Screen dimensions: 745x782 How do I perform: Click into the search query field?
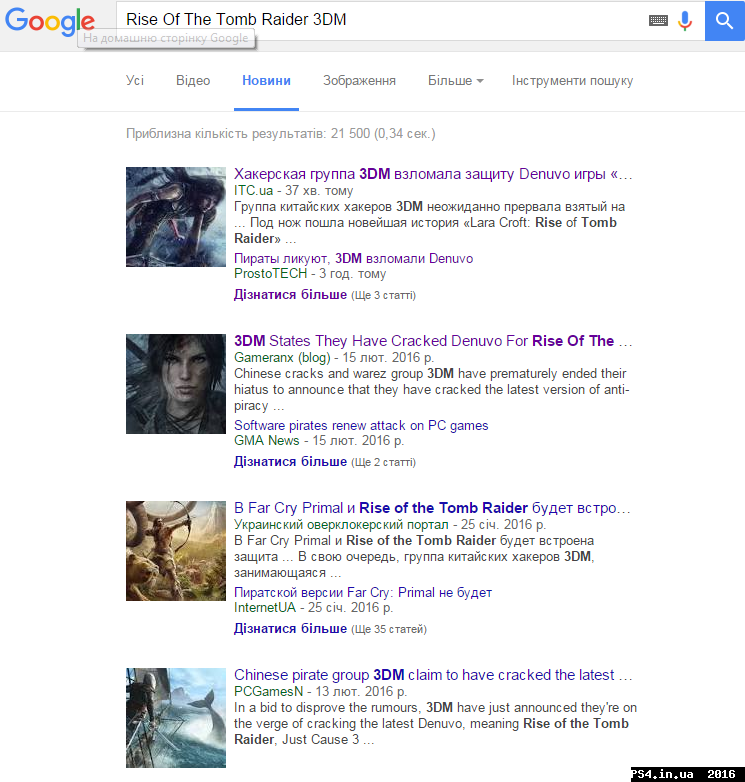tap(380, 20)
